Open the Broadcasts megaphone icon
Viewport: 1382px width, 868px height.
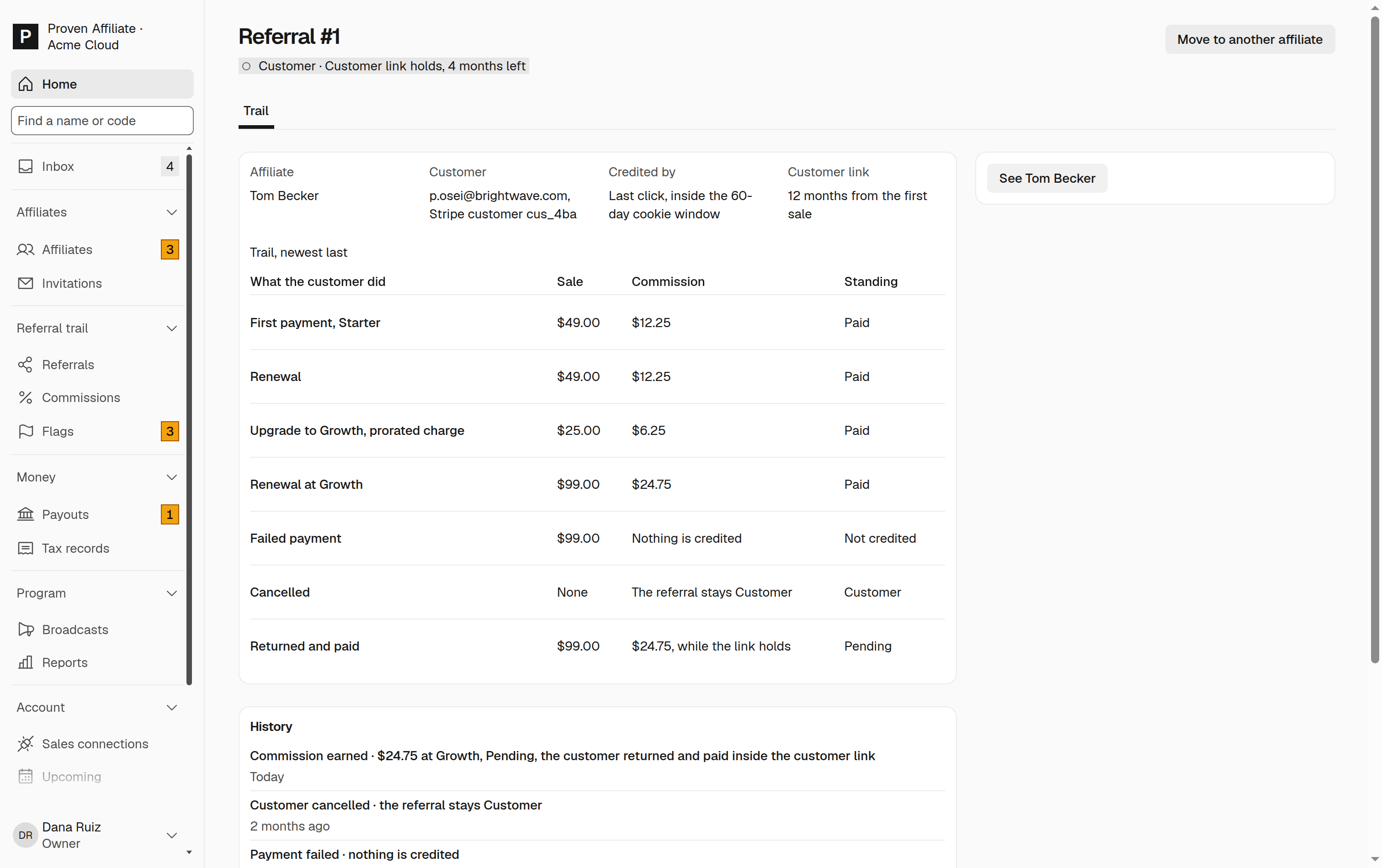click(25, 630)
